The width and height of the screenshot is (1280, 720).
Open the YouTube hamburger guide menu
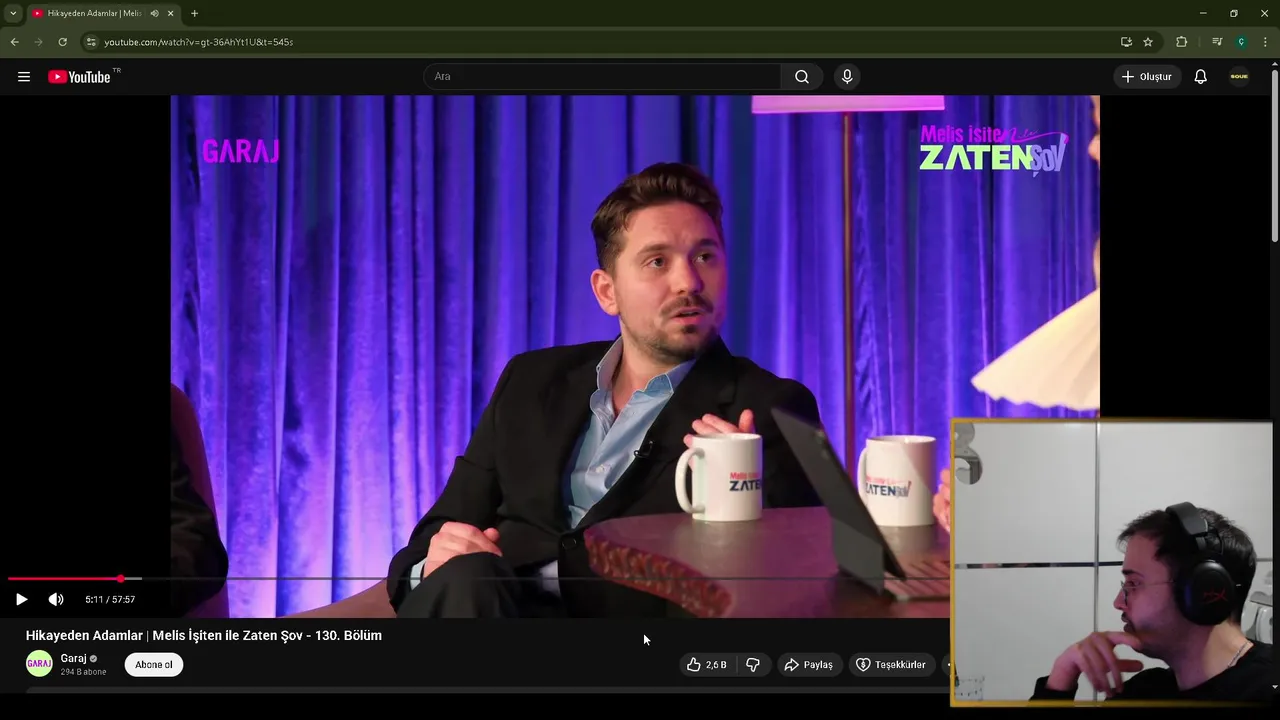coord(24,77)
